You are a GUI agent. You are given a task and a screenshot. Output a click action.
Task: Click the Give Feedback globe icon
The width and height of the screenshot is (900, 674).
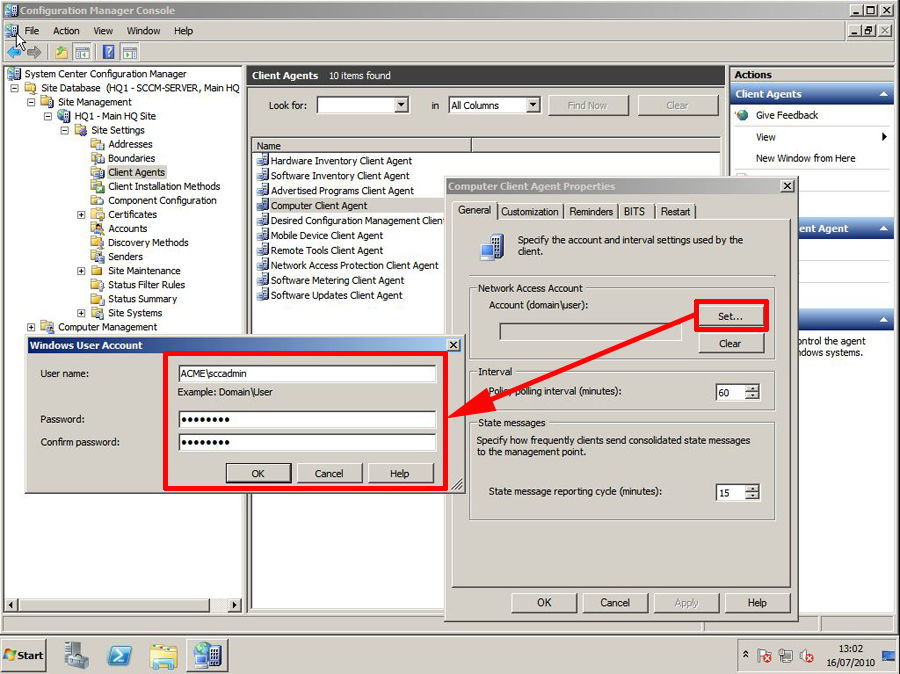tap(742, 115)
